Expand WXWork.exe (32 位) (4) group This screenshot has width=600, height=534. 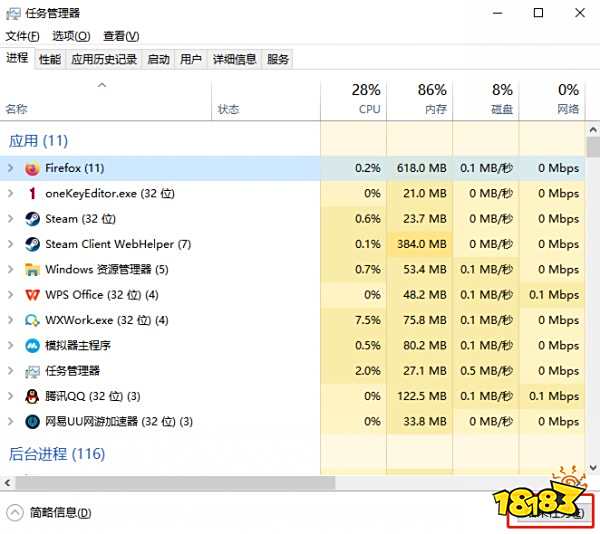point(11,320)
